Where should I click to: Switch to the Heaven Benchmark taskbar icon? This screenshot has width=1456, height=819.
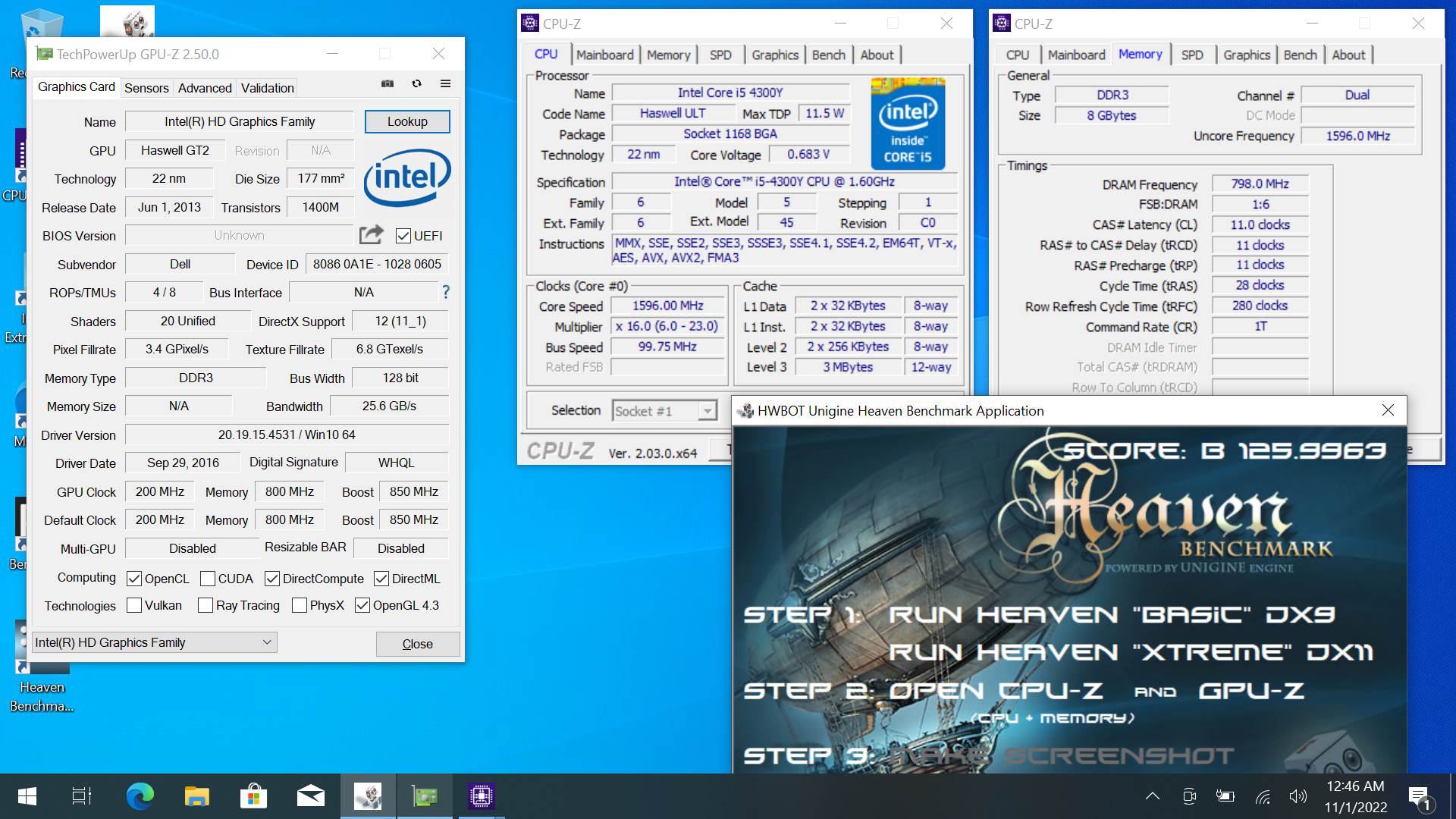(x=368, y=796)
